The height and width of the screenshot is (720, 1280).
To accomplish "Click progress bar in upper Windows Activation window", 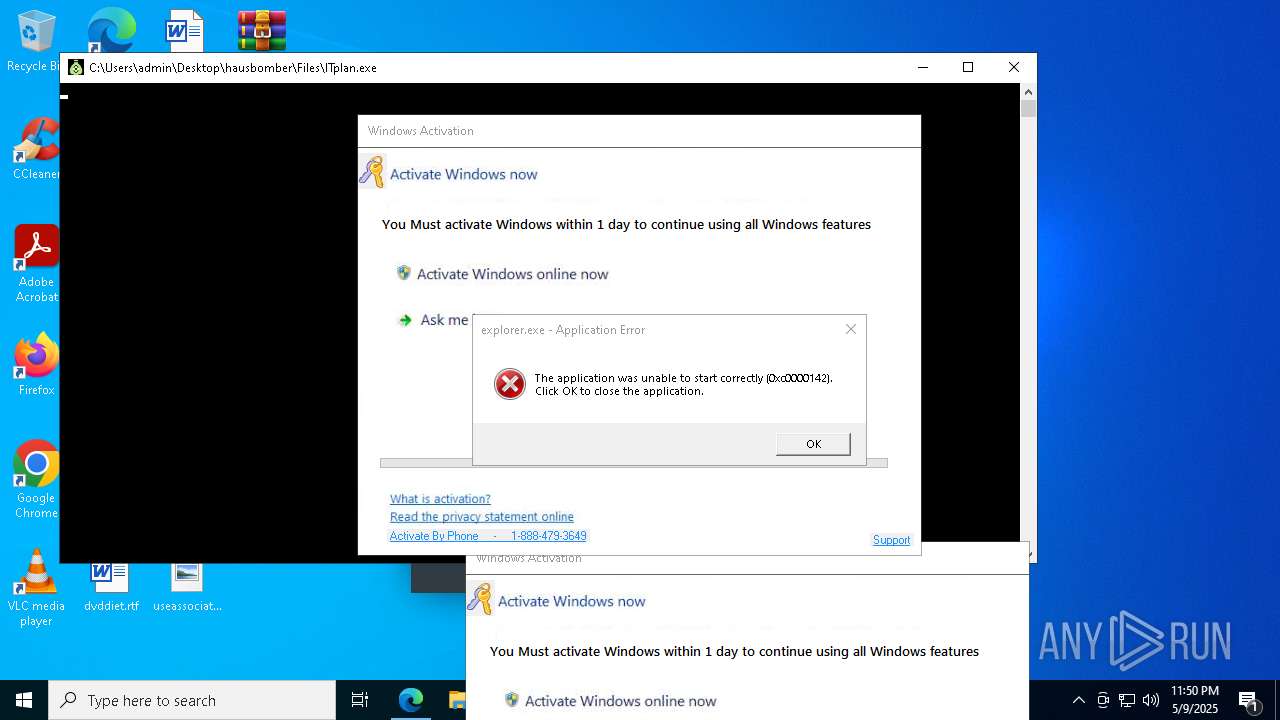I will point(633,463).
